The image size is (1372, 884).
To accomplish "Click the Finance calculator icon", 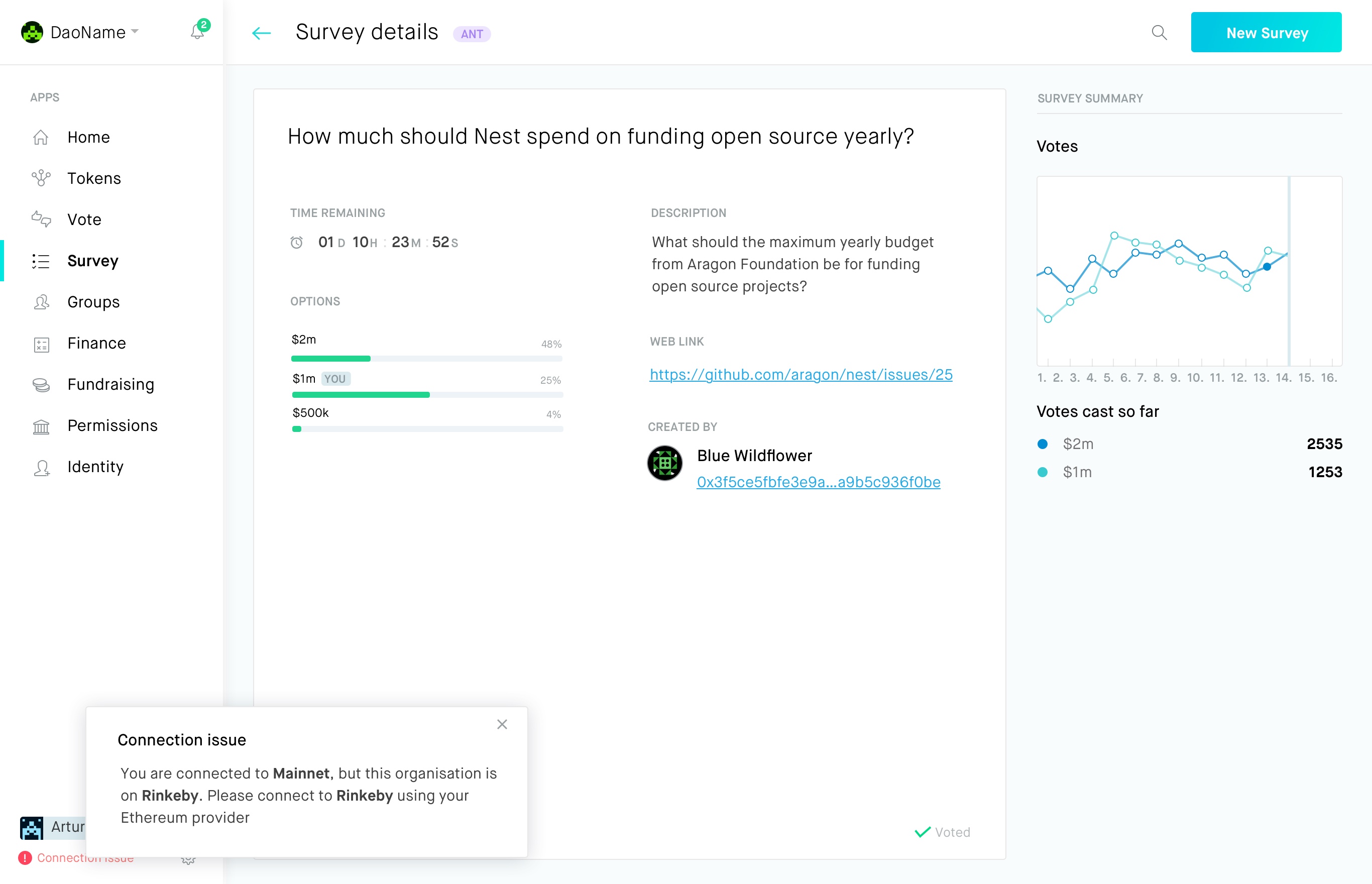I will pyautogui.click(x=41, y=344).
